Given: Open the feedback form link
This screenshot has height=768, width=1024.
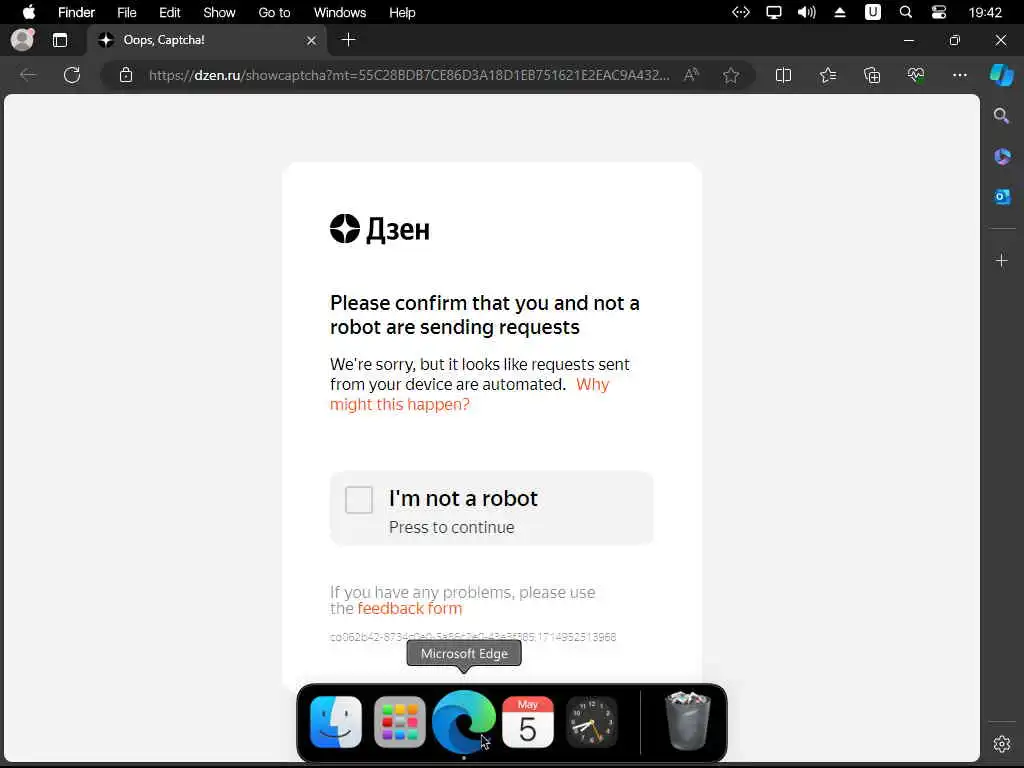Looking at the screenshot, I should tap(409, 609).
